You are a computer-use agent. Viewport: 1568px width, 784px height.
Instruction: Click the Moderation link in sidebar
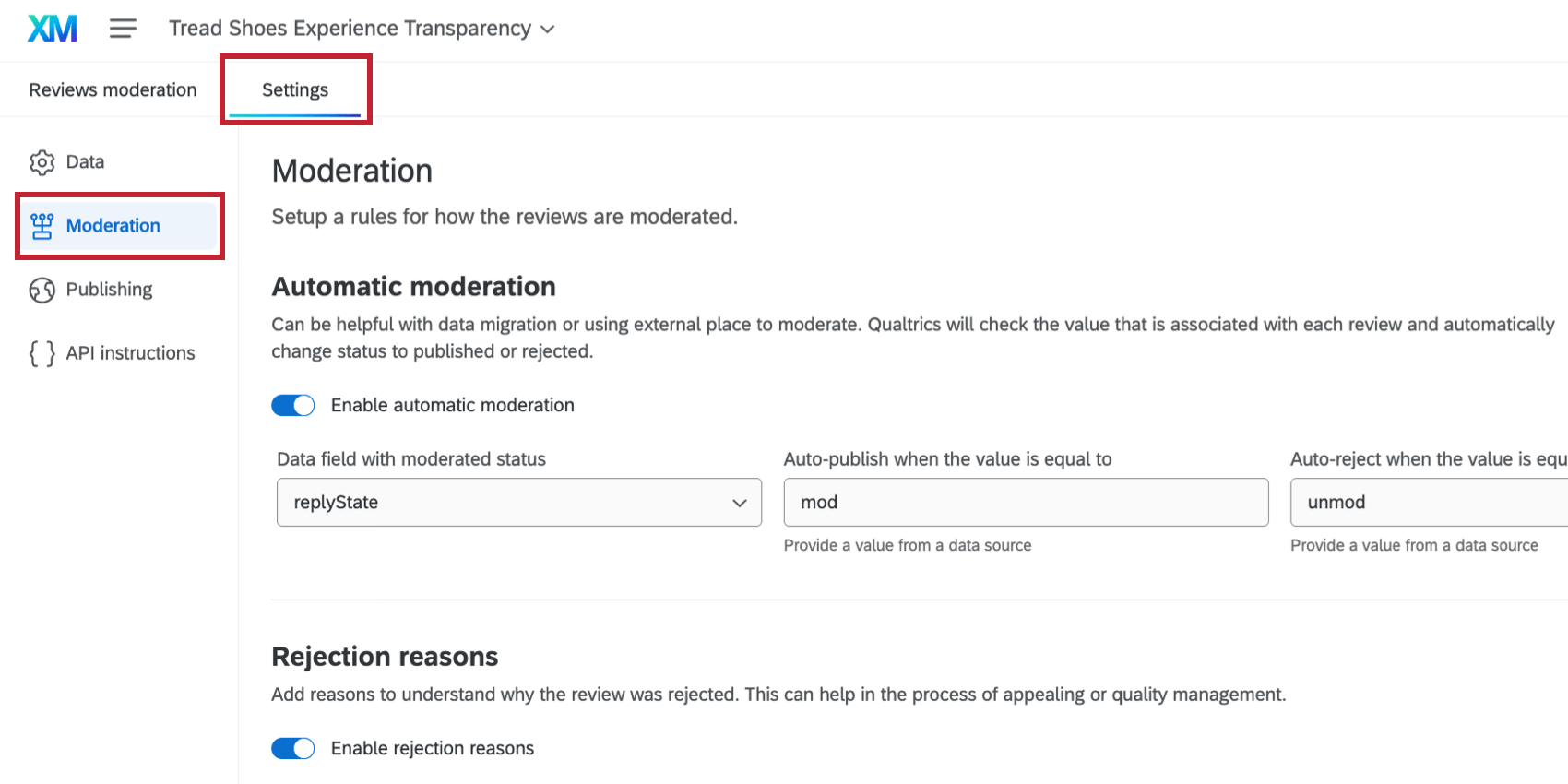tap(113, 225)
